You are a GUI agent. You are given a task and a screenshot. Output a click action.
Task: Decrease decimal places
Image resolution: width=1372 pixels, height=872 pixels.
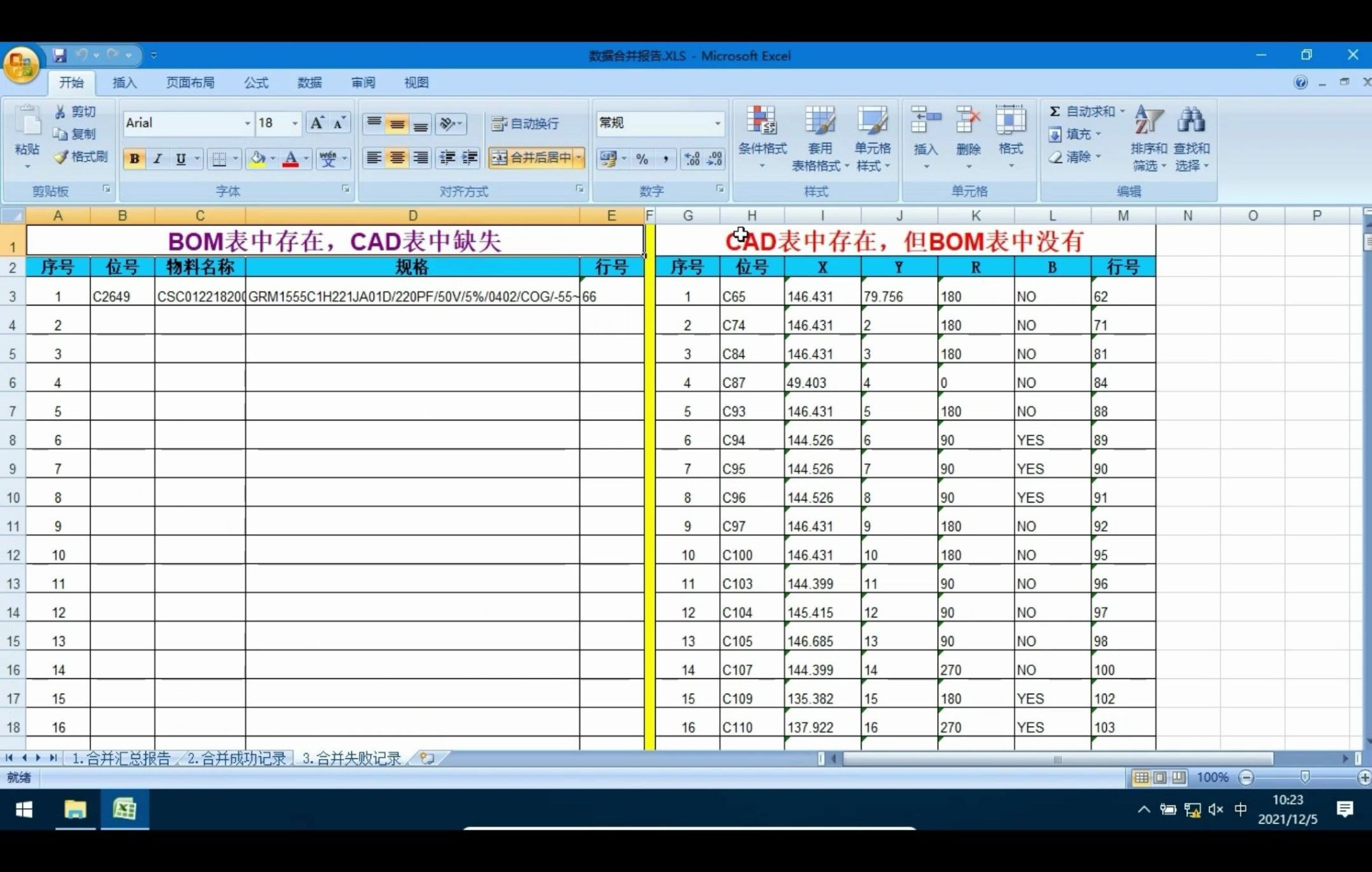[x=715, y=158]
